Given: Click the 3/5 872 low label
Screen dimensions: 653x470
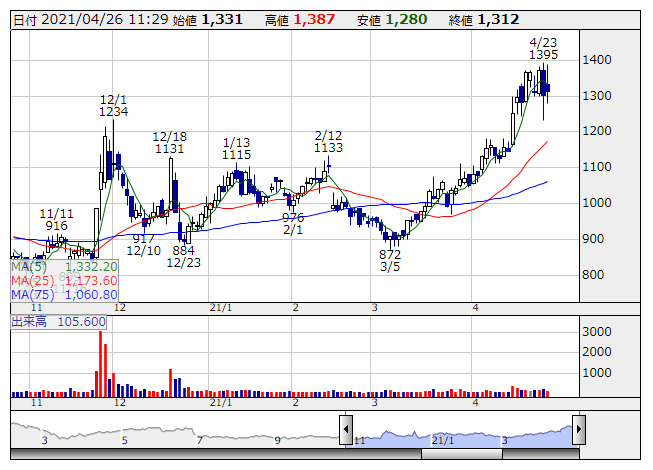Looking at the screenshot, I should tap(390, 262).
